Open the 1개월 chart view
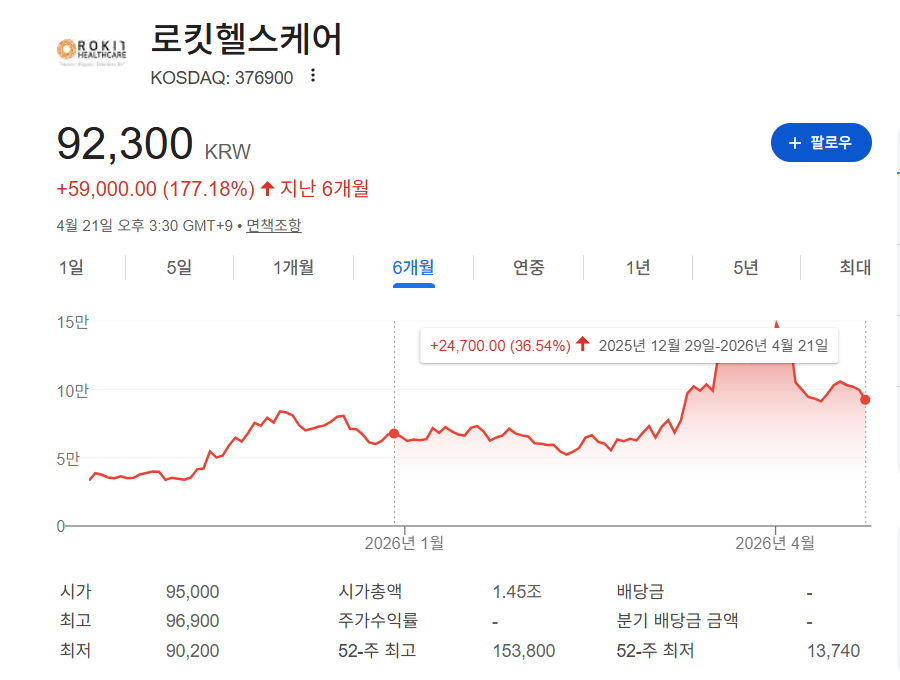The image size is (900, 680). [292, 268]
